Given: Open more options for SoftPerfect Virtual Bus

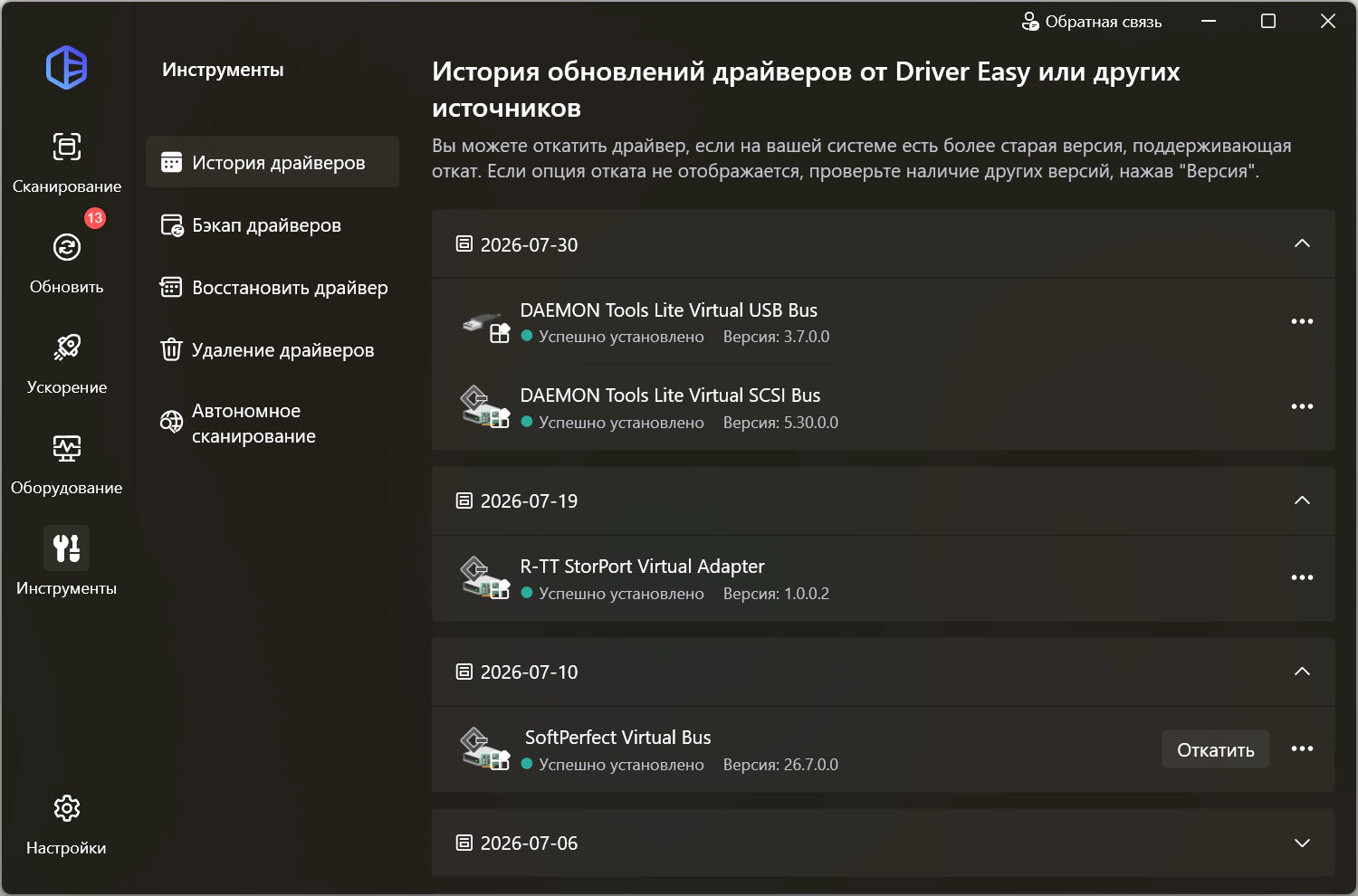Looking at the screenshot, I should [1302, 748].
